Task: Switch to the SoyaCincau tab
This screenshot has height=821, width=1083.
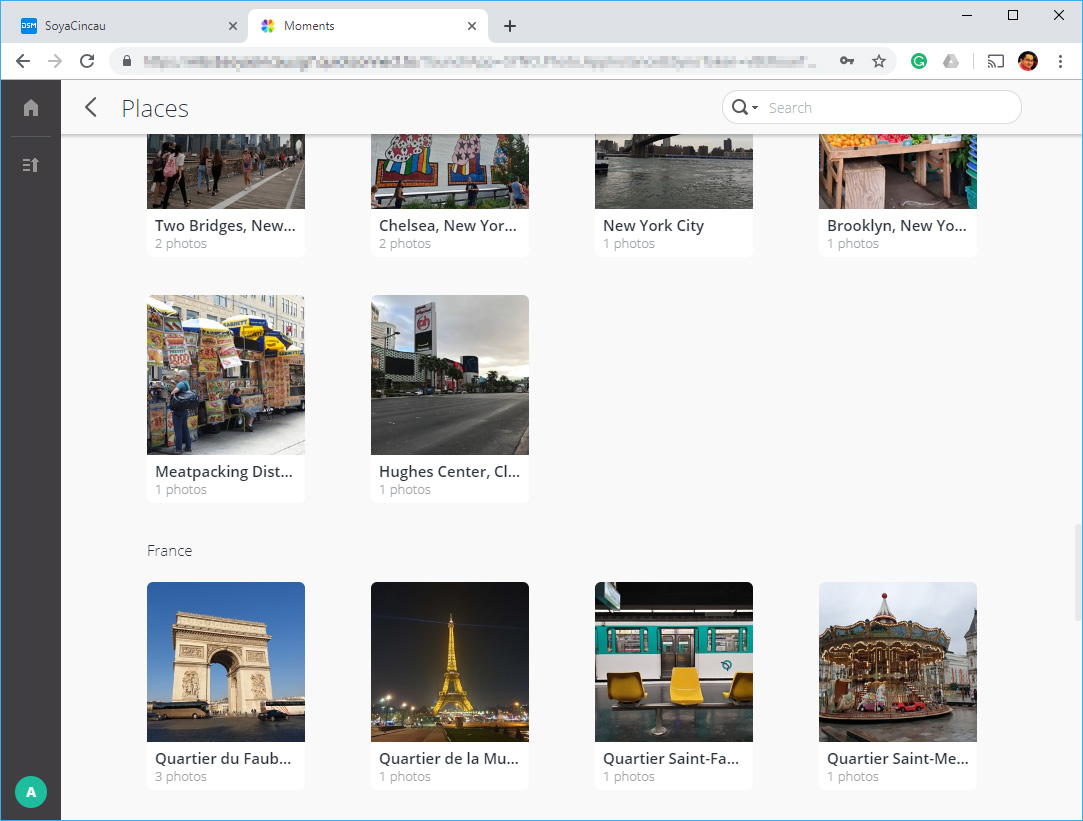Action: click(120, 26)
